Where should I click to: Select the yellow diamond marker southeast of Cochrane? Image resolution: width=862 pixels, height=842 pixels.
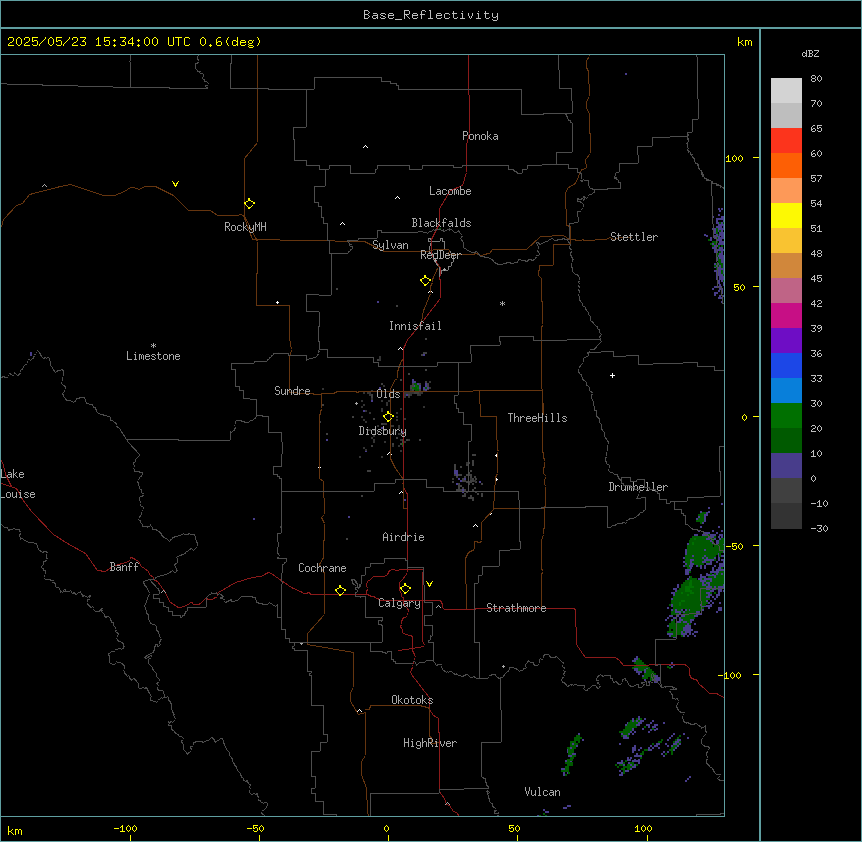click(x=340, y=590)
